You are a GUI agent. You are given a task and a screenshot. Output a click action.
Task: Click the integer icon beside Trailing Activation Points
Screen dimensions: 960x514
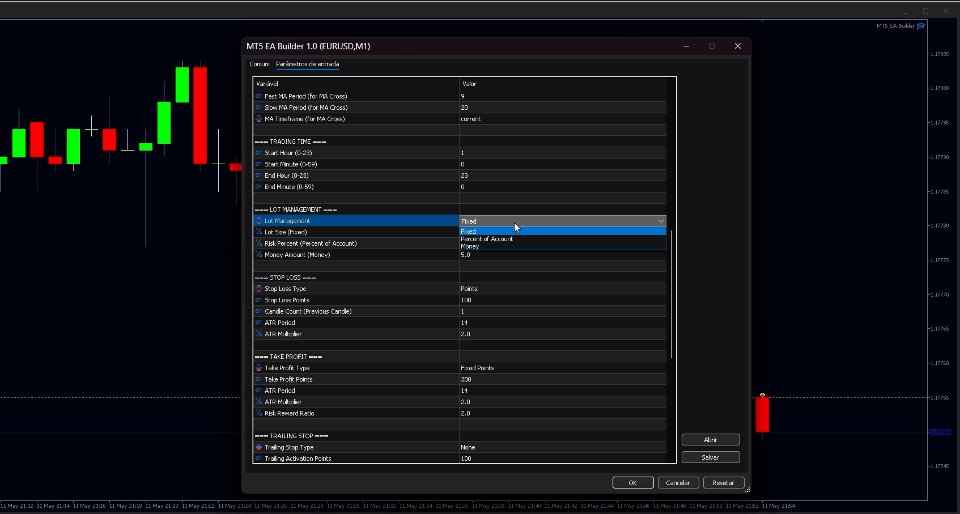tap(258, 459)
